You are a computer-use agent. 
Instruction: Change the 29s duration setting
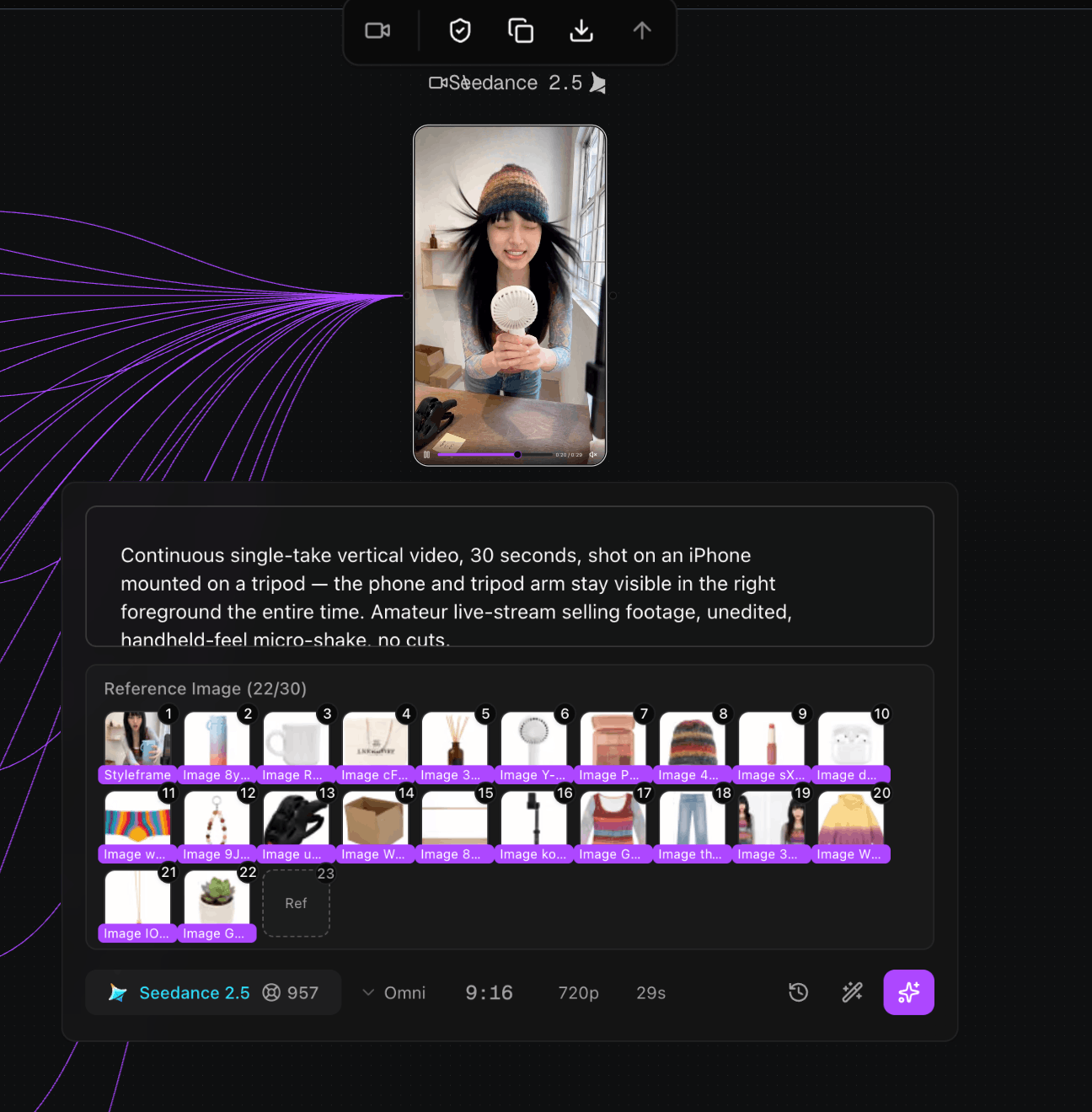(x=650, y=993)
